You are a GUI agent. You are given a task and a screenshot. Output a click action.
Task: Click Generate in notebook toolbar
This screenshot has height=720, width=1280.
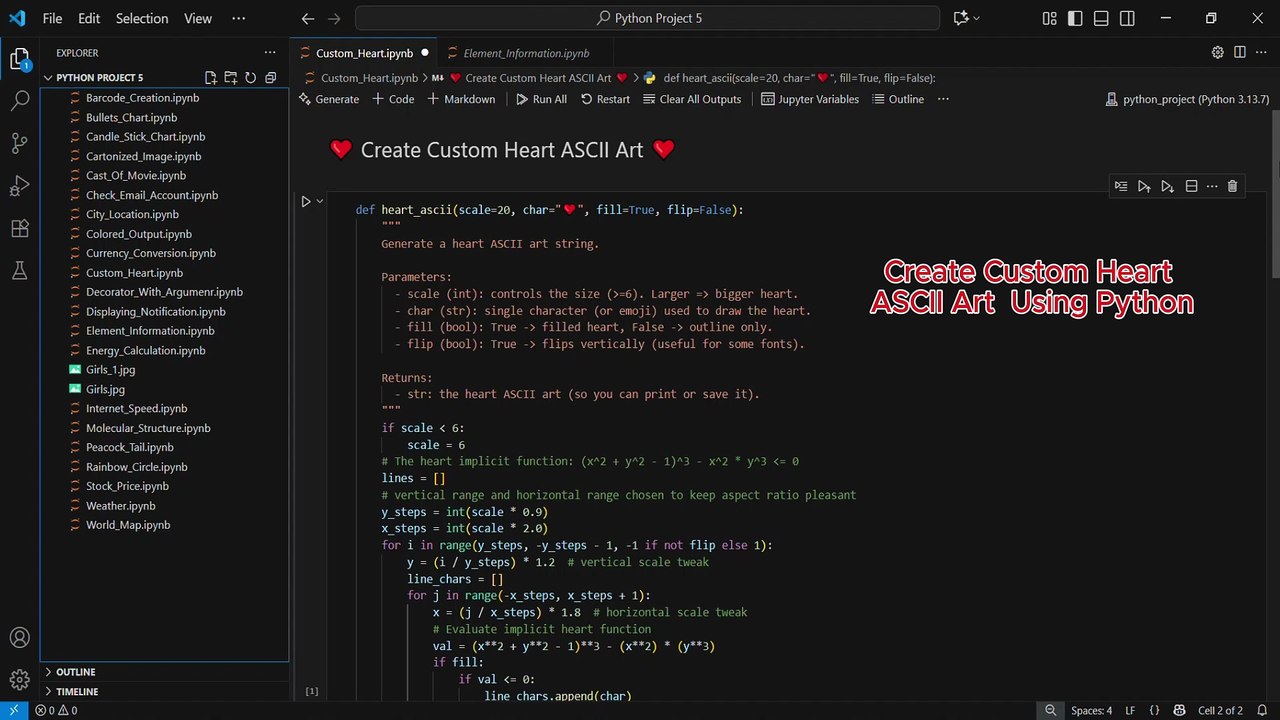pos(329,99)
